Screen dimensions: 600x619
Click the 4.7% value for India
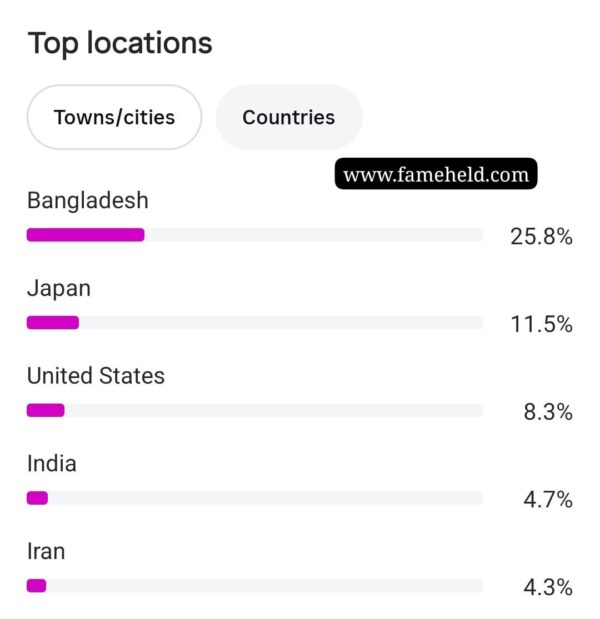pos(548,500)
